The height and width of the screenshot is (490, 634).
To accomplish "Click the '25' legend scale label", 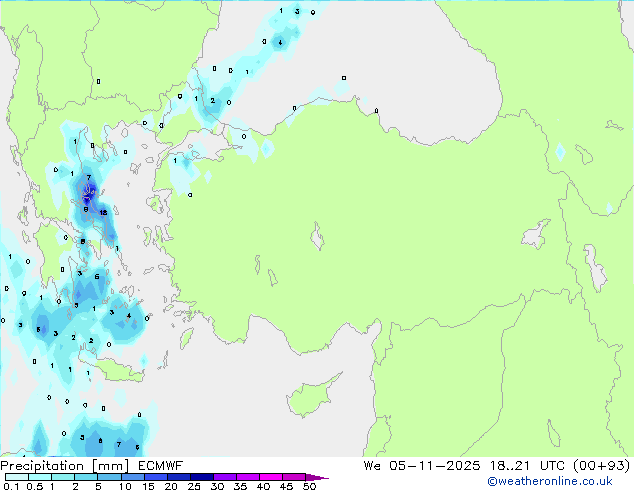I will click(194, 486).
